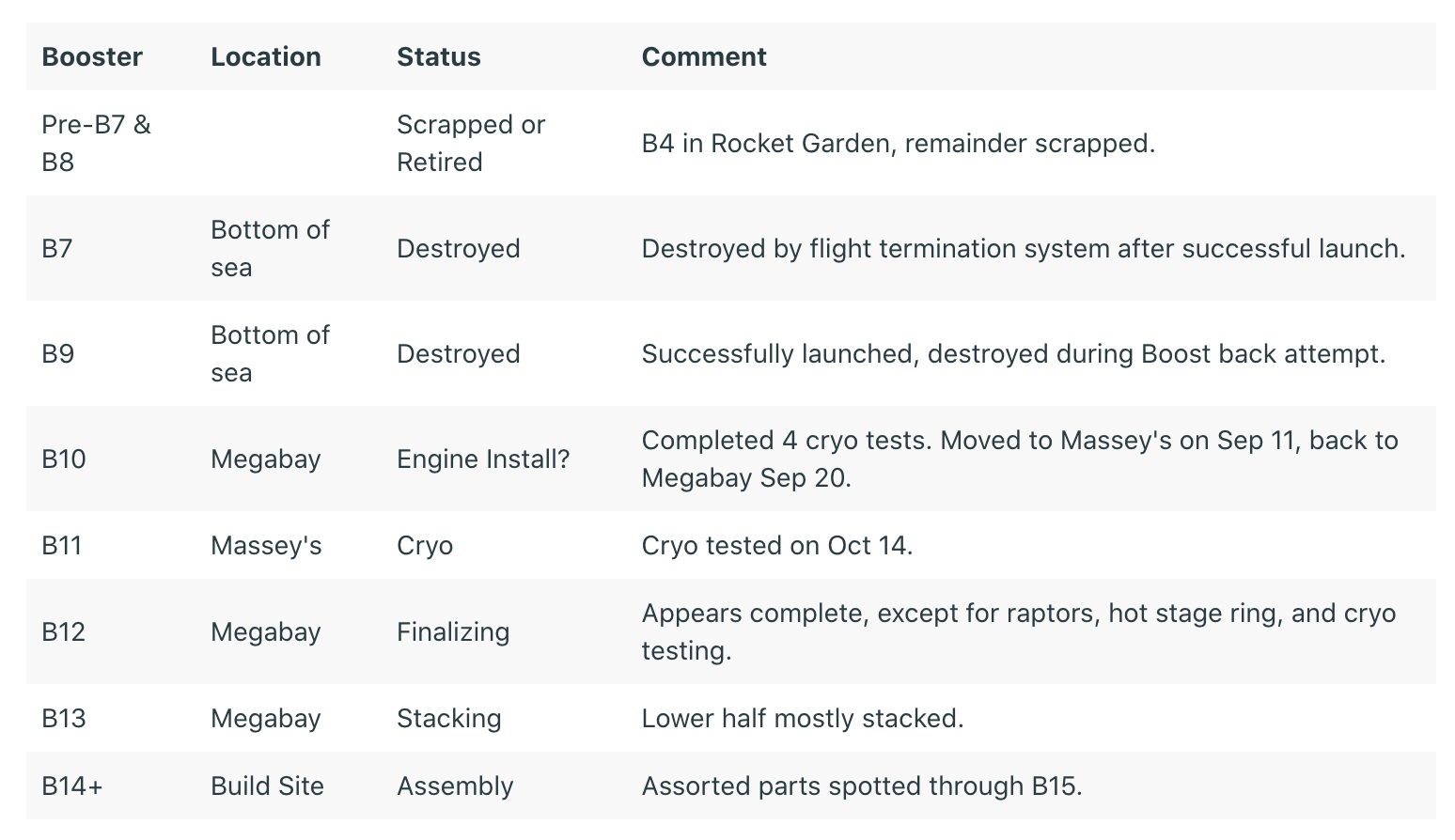This screenshot has width=1455, height=840.
Task: Select the Engine Install? status cell
Action: 483,459
